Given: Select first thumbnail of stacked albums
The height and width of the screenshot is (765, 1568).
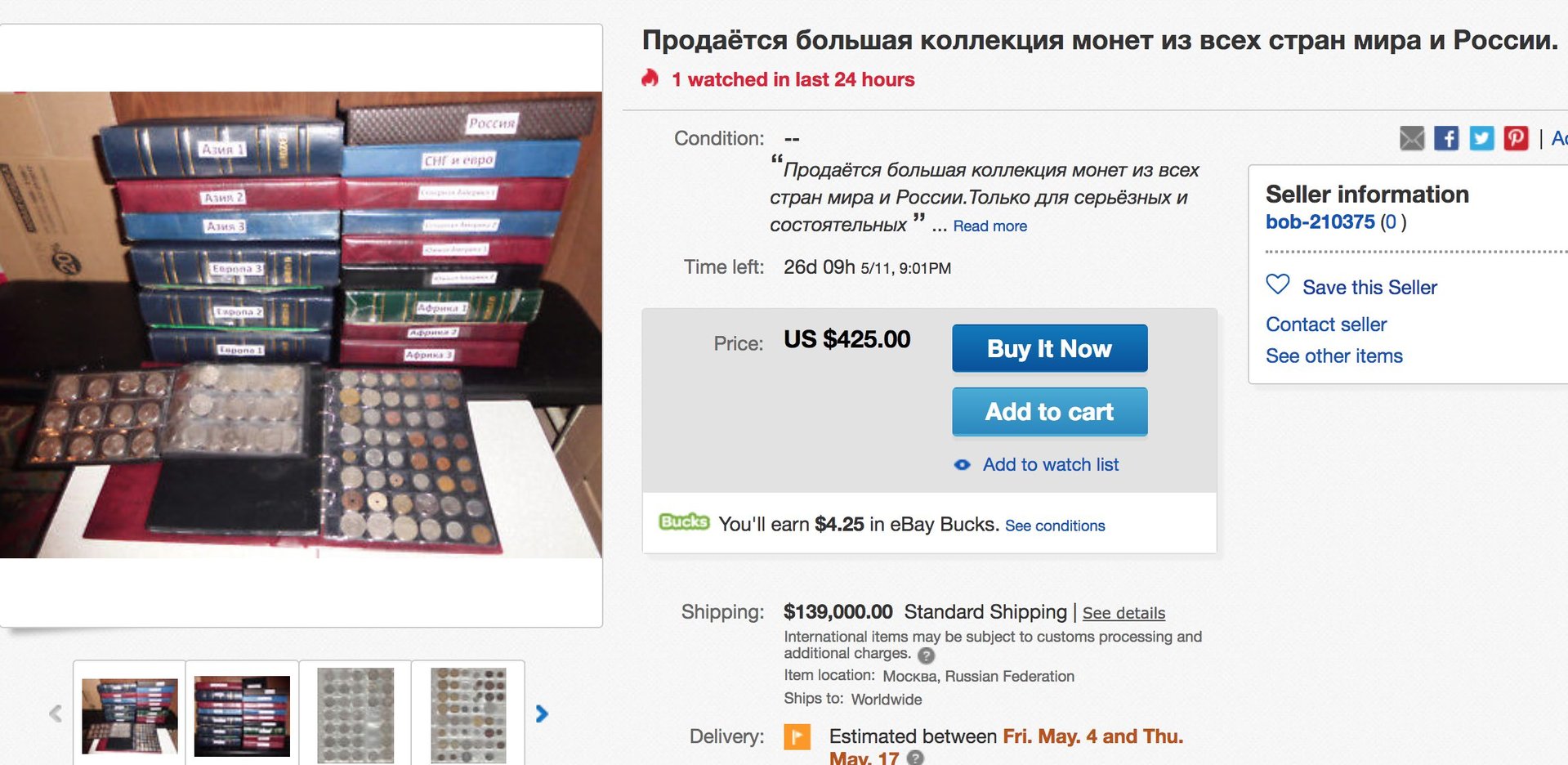Looking at the screenshot, I should [x=130, y=714].
